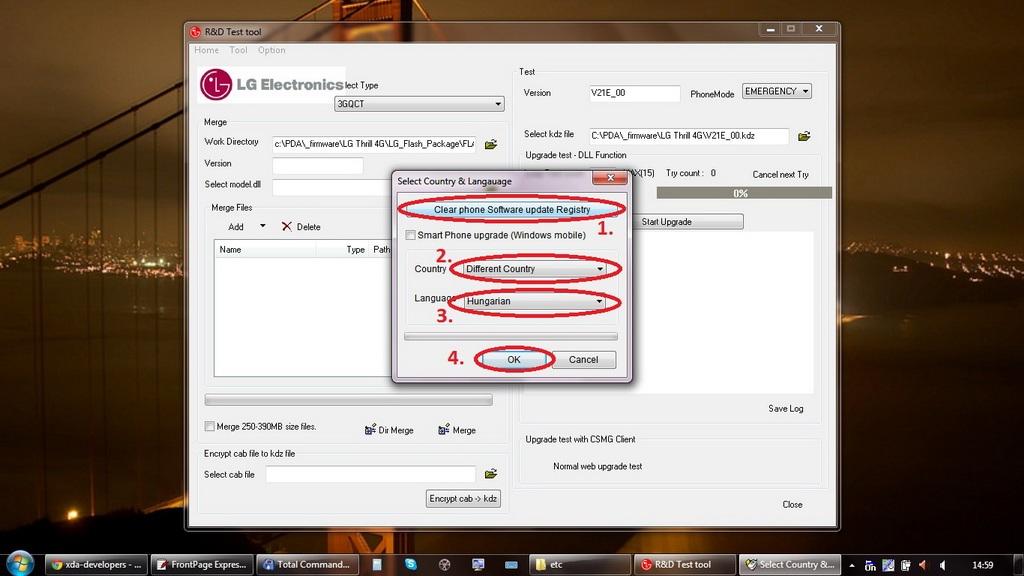1024x576 pixels.
Task: Open the Home menu
Action: [x=206, y=50]
